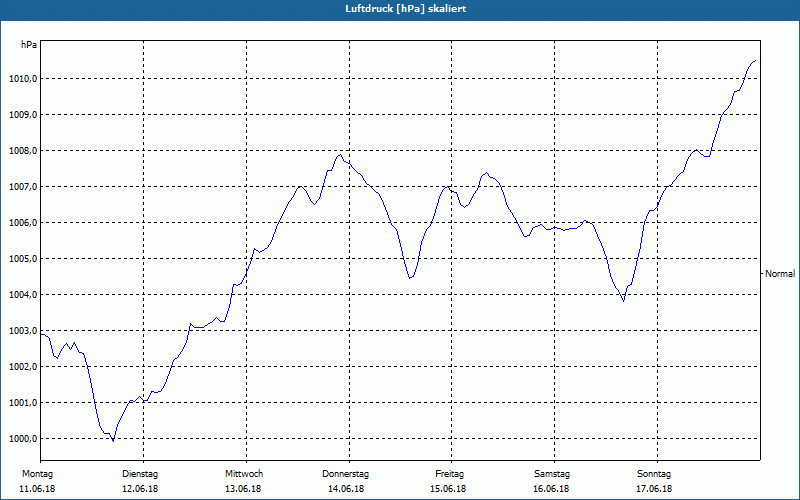800x500 pixels.
Task: Click the "Dienstag" day label
Action: point(140,474)
